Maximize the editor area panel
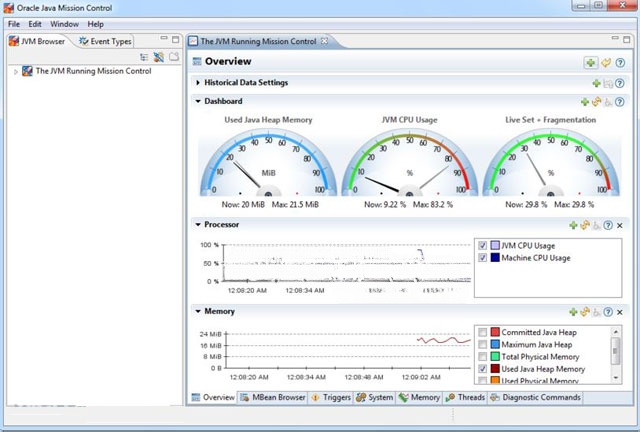The width and height of the screenshot is (640, 432). (x=627, y=39)
